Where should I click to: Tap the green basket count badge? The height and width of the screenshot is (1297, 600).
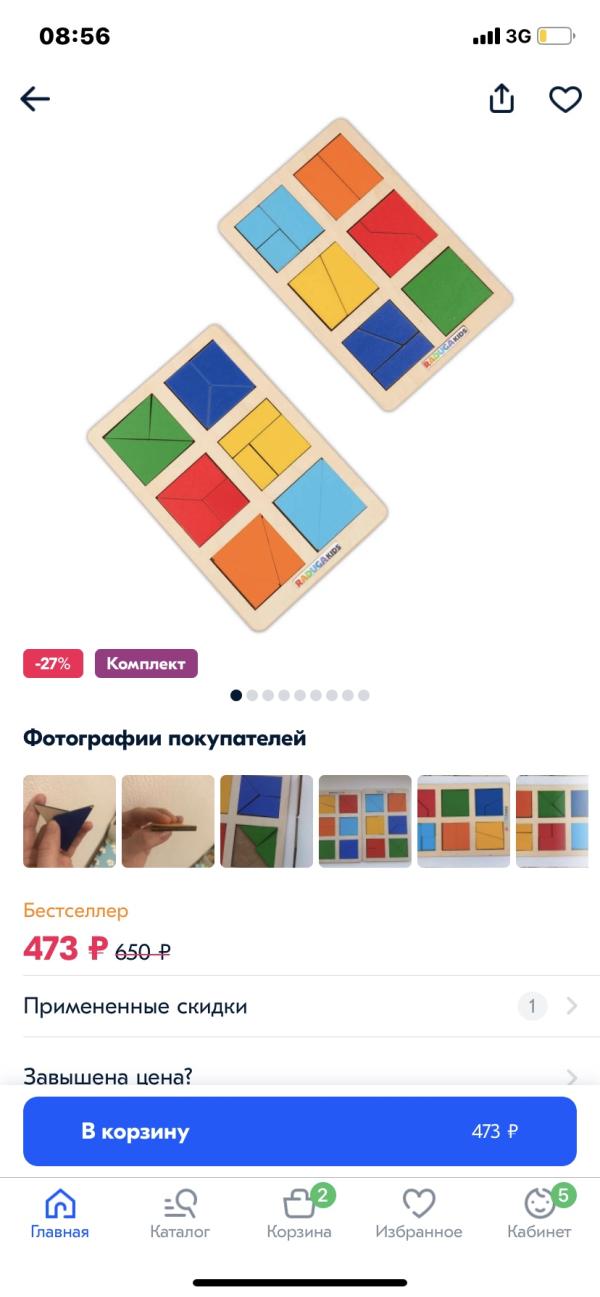pos(322,1194)
